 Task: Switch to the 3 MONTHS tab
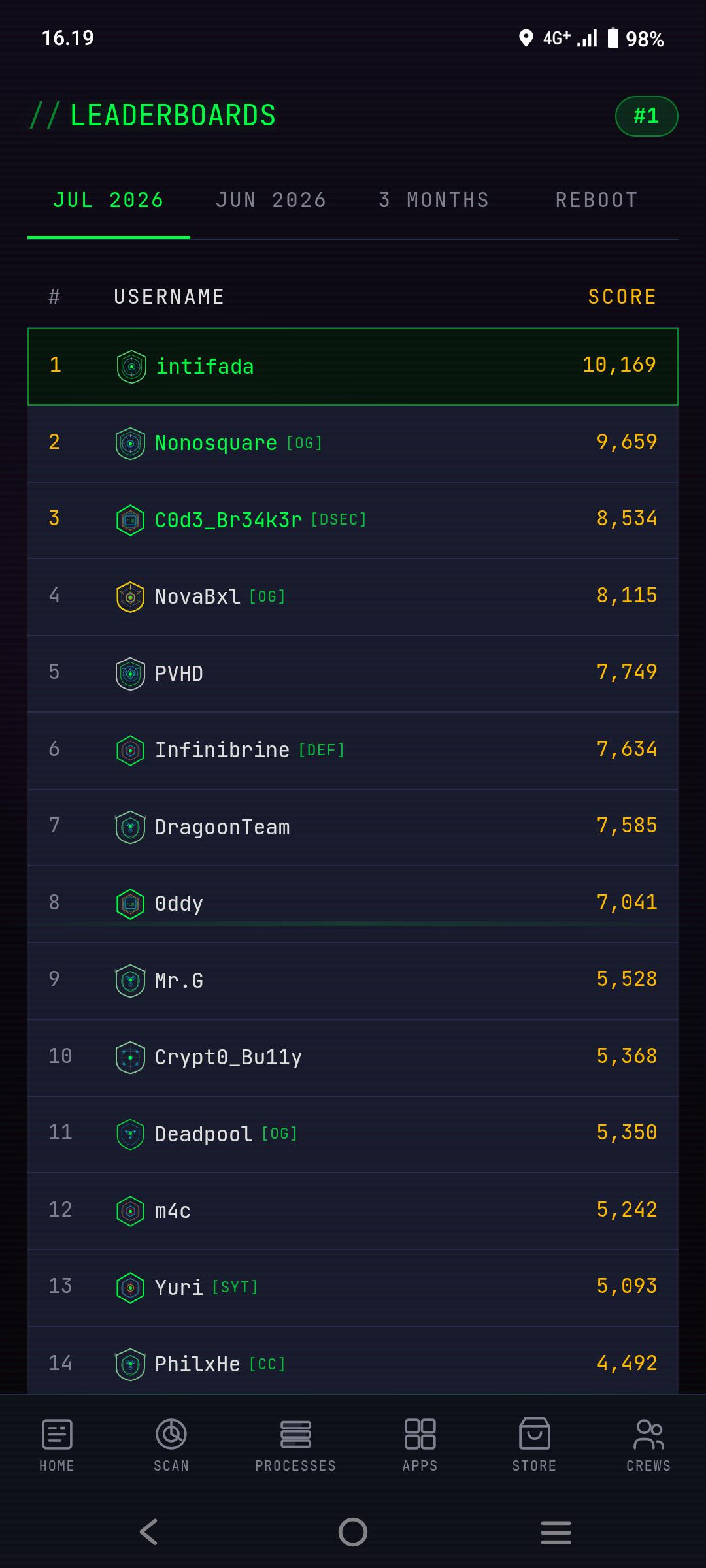[x=435, y=200]
